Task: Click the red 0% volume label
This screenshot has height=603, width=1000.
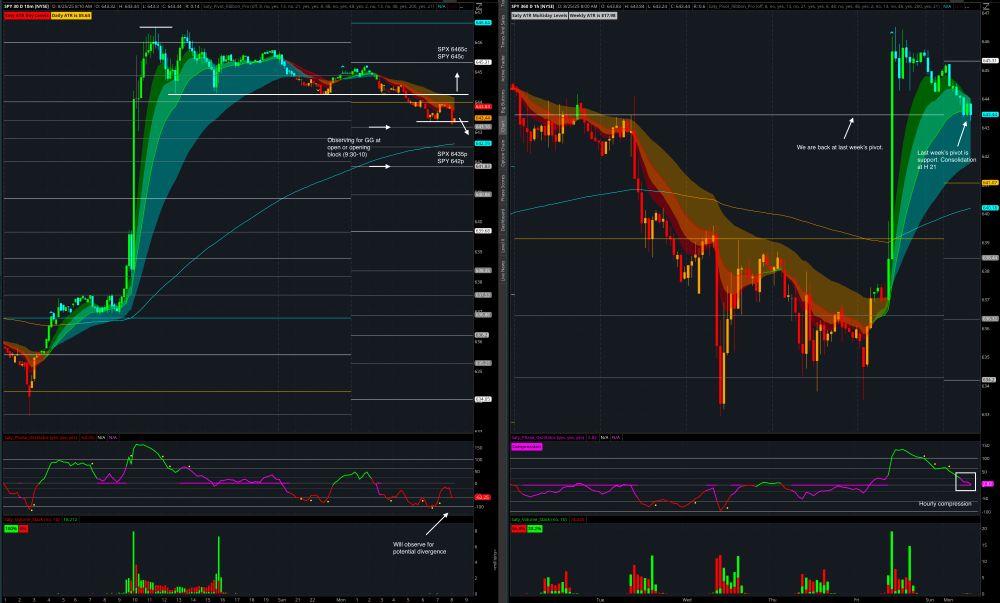Action: coord(23,528)
